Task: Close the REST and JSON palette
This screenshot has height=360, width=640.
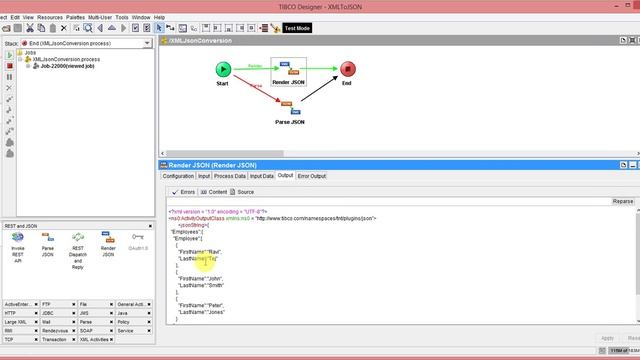Action: (150, 226)
